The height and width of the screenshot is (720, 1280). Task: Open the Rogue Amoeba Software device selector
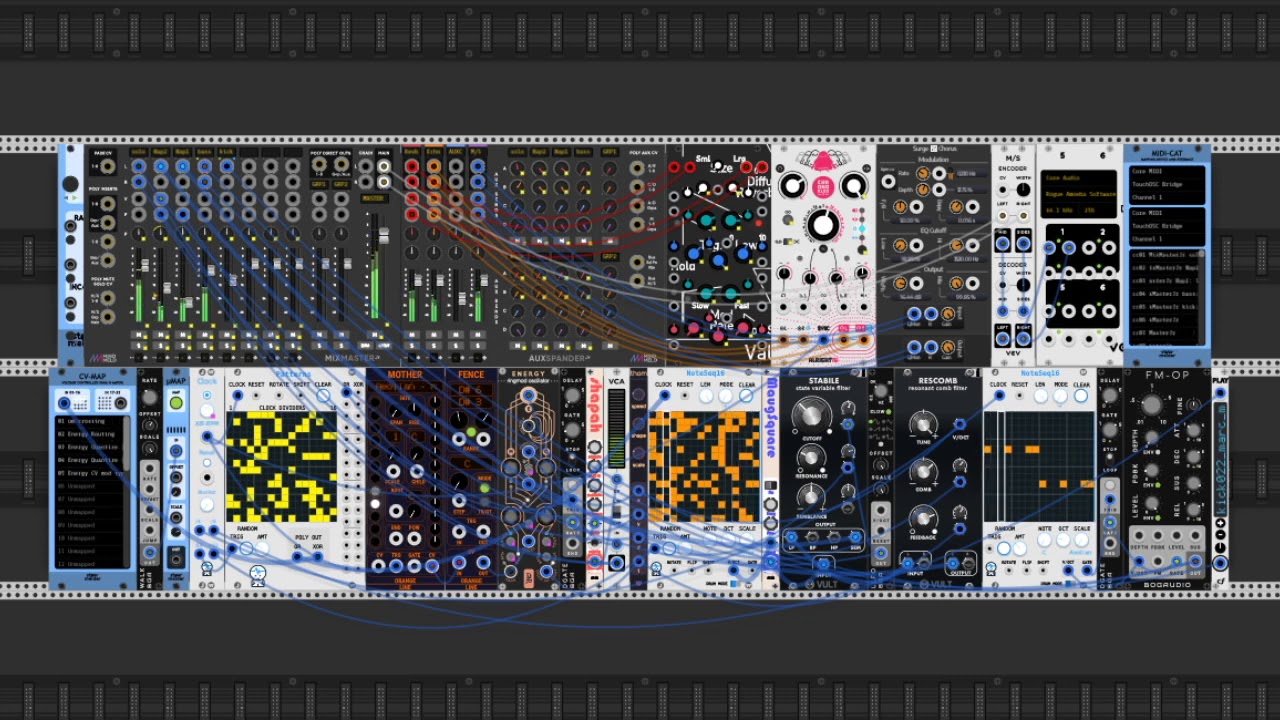click(x=1078, y=194)
